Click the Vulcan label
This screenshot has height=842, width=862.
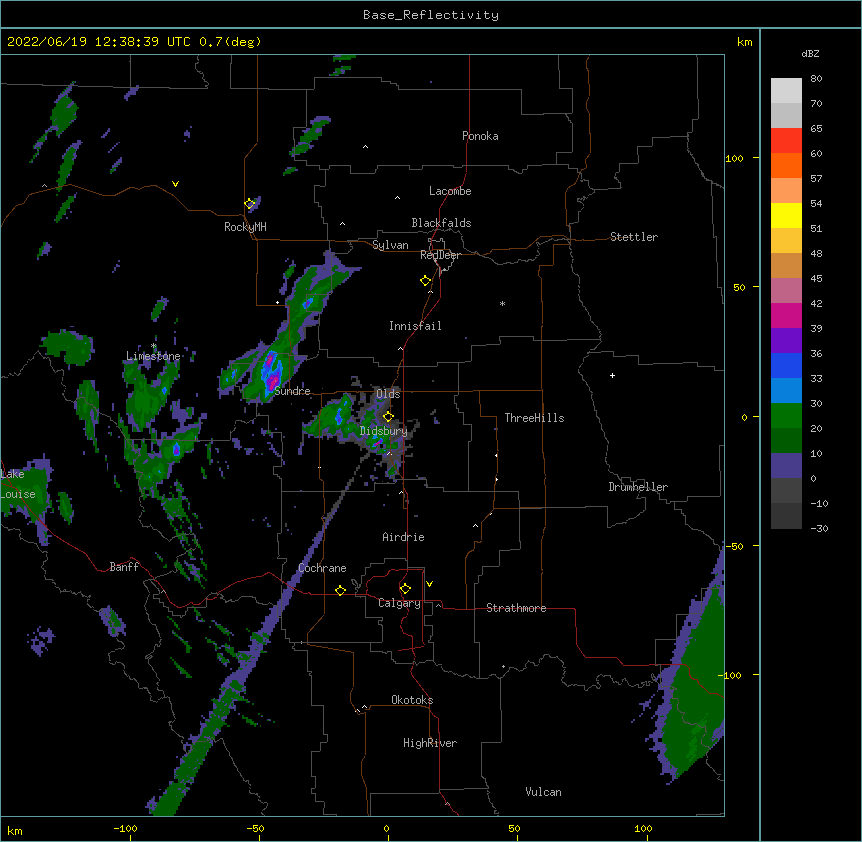[x=543, y=792]
